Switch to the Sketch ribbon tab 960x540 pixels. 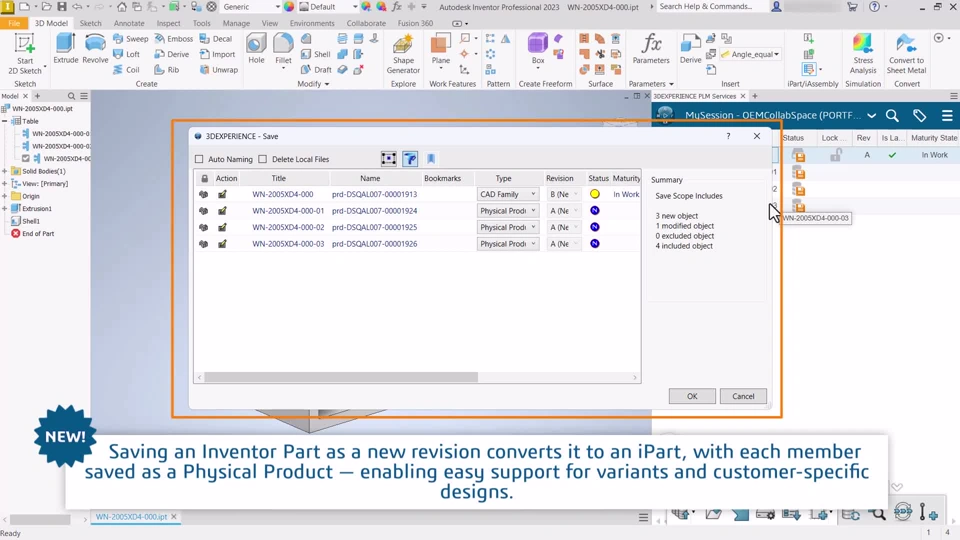pyautogui.click(x=90, y=23)
